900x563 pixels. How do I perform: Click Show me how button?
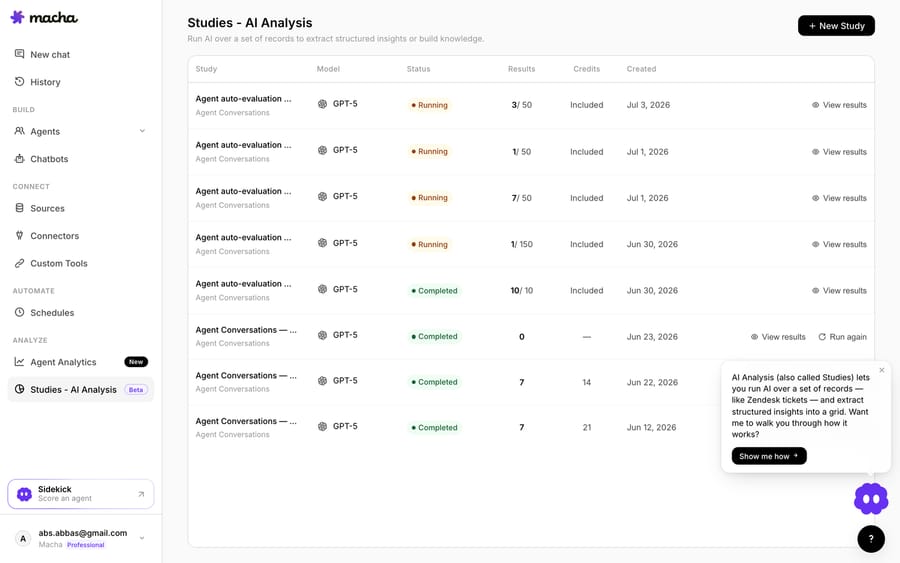(769, 456)
